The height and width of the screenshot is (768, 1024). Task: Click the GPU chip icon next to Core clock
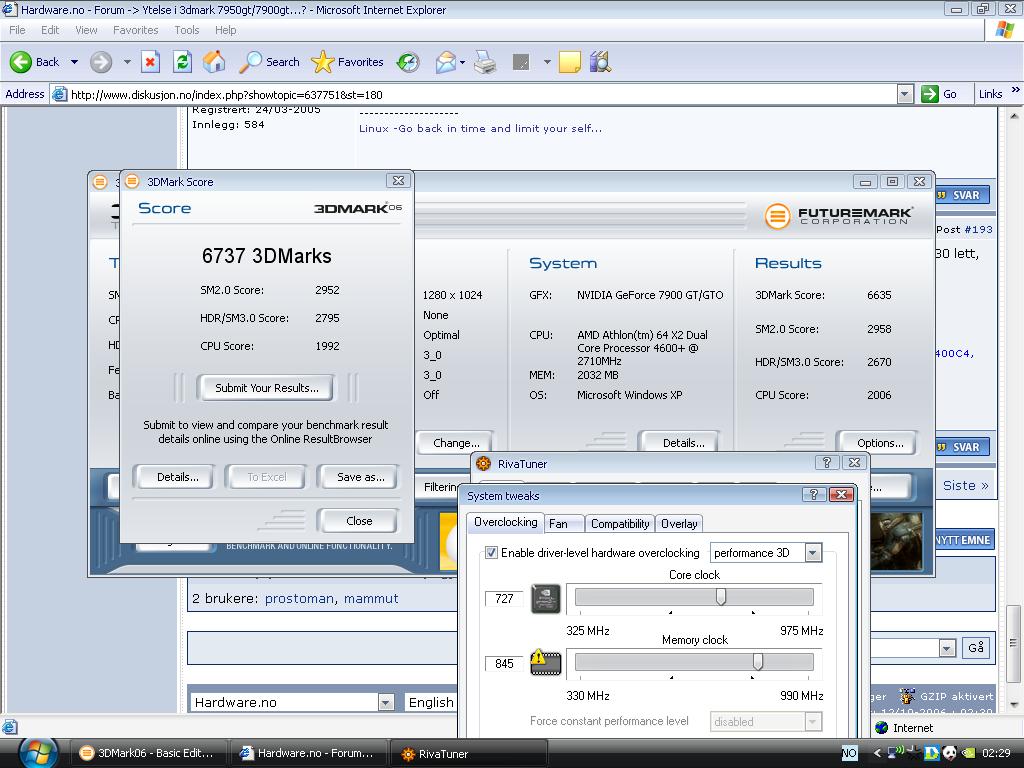pyautogui.click(x=546, y=599)
